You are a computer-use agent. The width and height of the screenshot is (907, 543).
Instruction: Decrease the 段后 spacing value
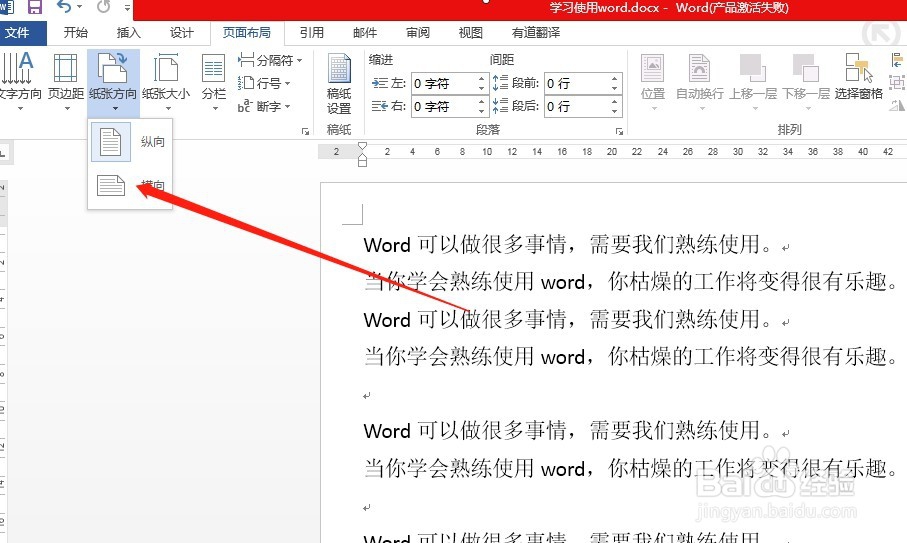[x=615, y=112]
